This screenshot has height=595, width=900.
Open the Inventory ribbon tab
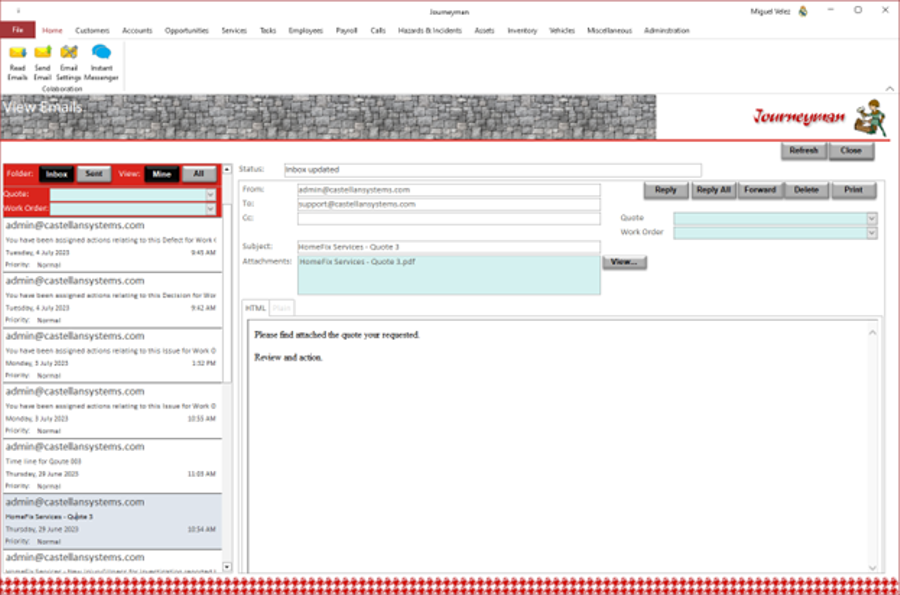pyautogui.click(x=522, y=30)
